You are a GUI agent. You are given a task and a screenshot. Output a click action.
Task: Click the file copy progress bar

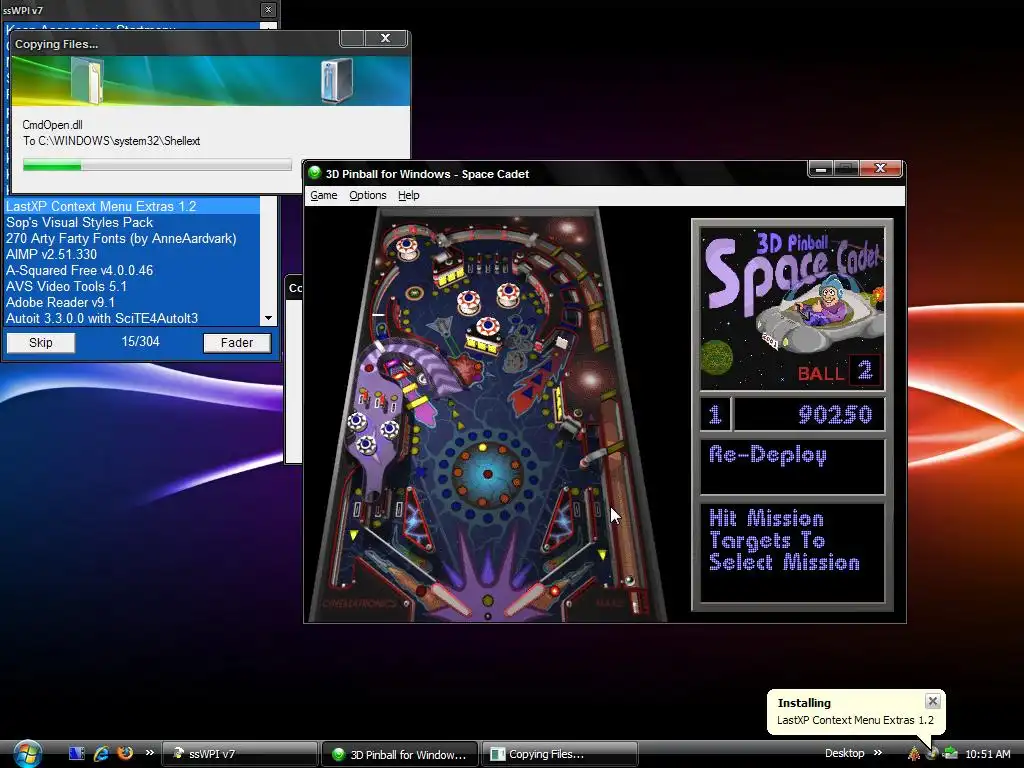coord(157,165)
